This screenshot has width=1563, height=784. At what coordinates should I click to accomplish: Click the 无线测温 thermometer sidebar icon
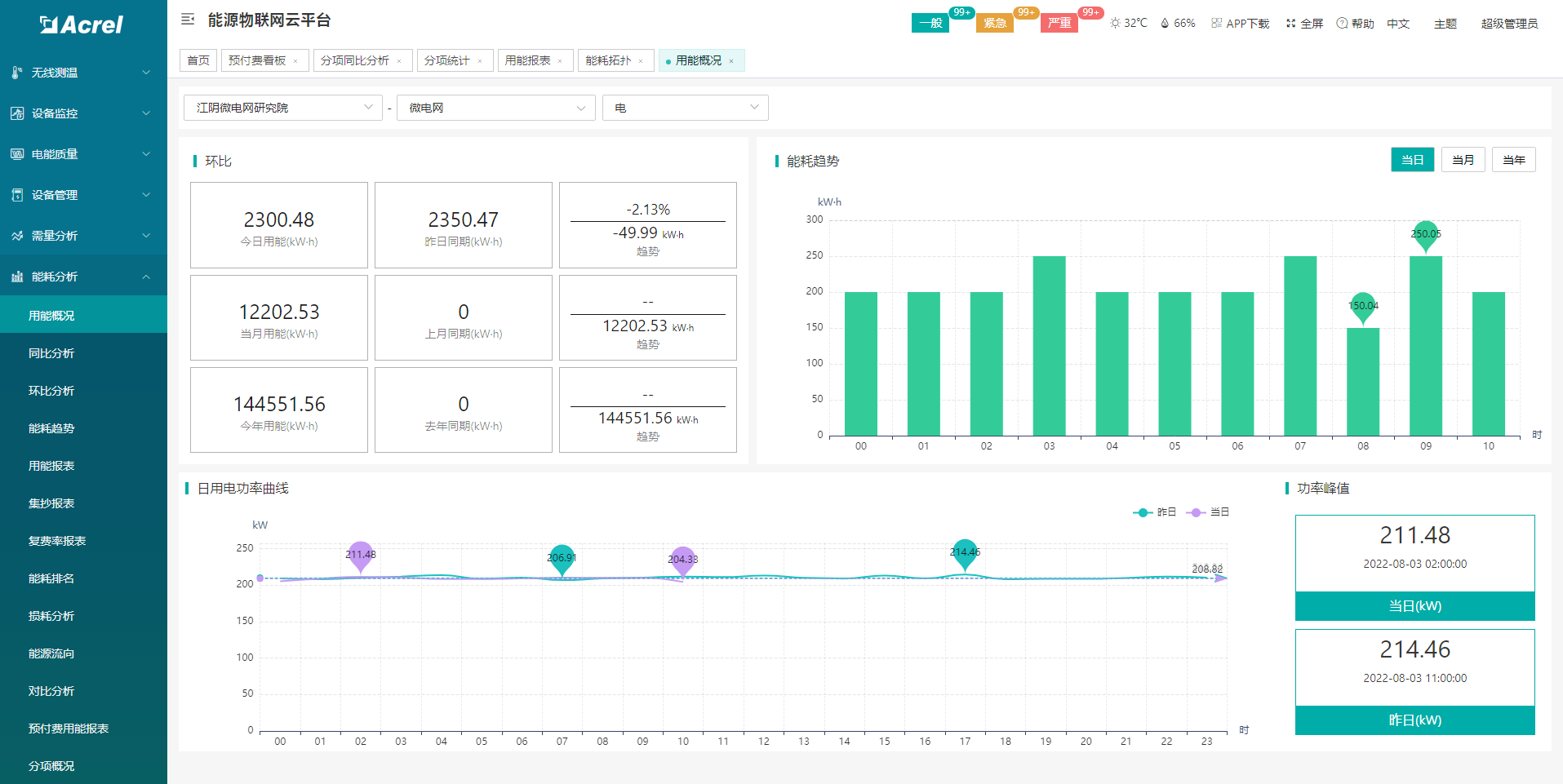point(17,73)
